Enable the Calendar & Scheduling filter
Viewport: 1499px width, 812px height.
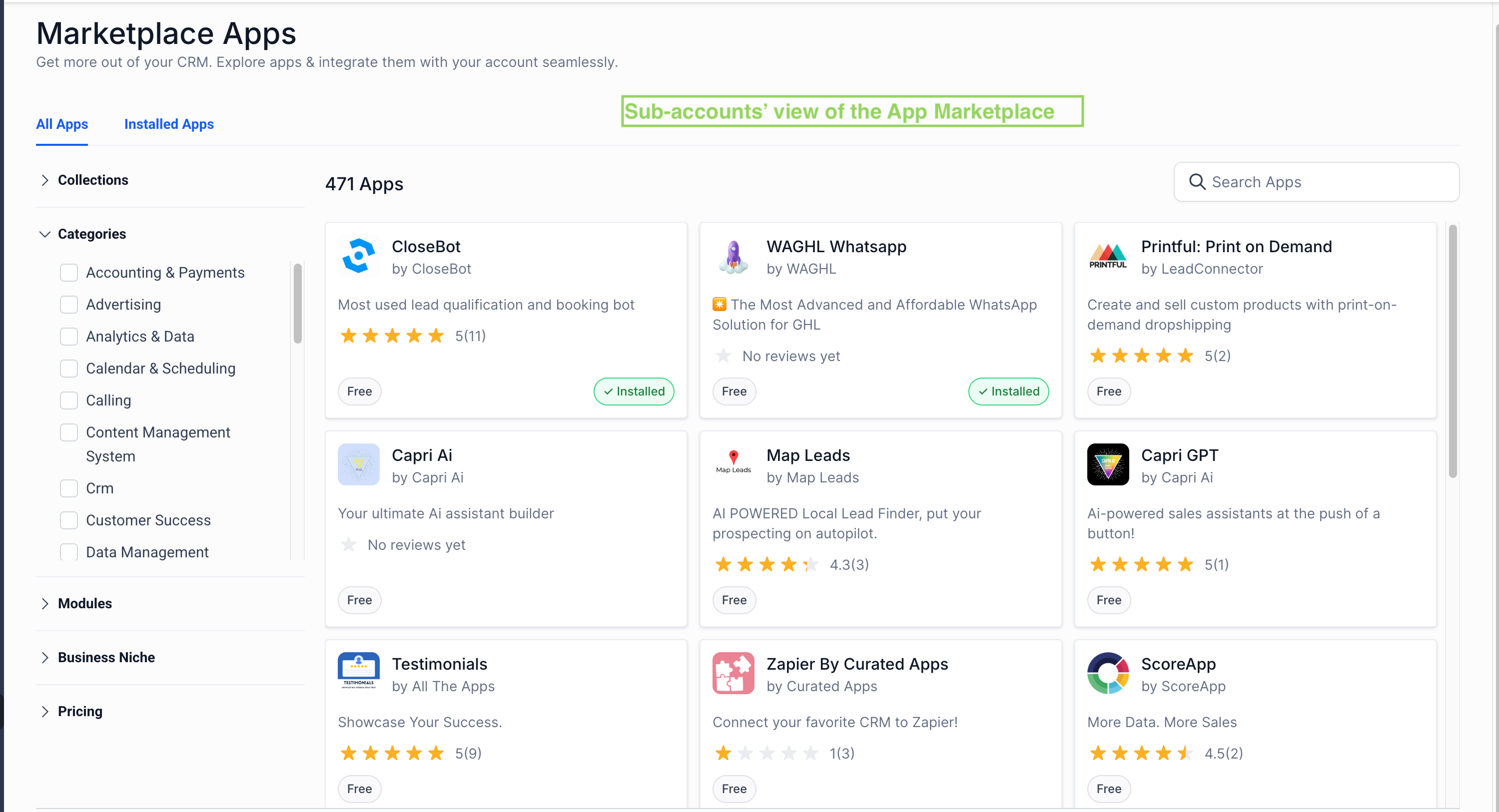pos(68,369)
